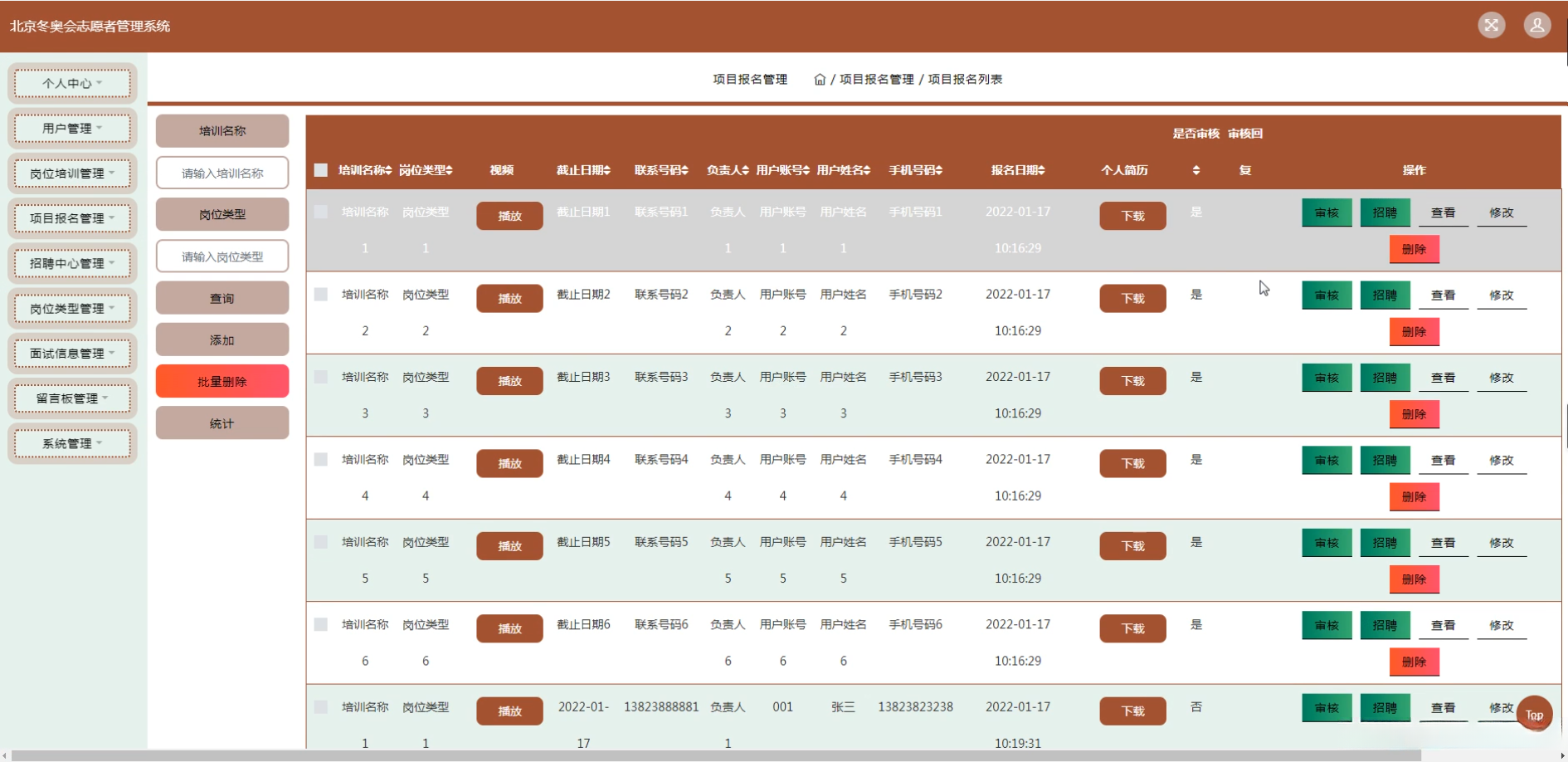Check the row with 截止日期6
This screenshot has width=1568, height=762.
(321, 624)
